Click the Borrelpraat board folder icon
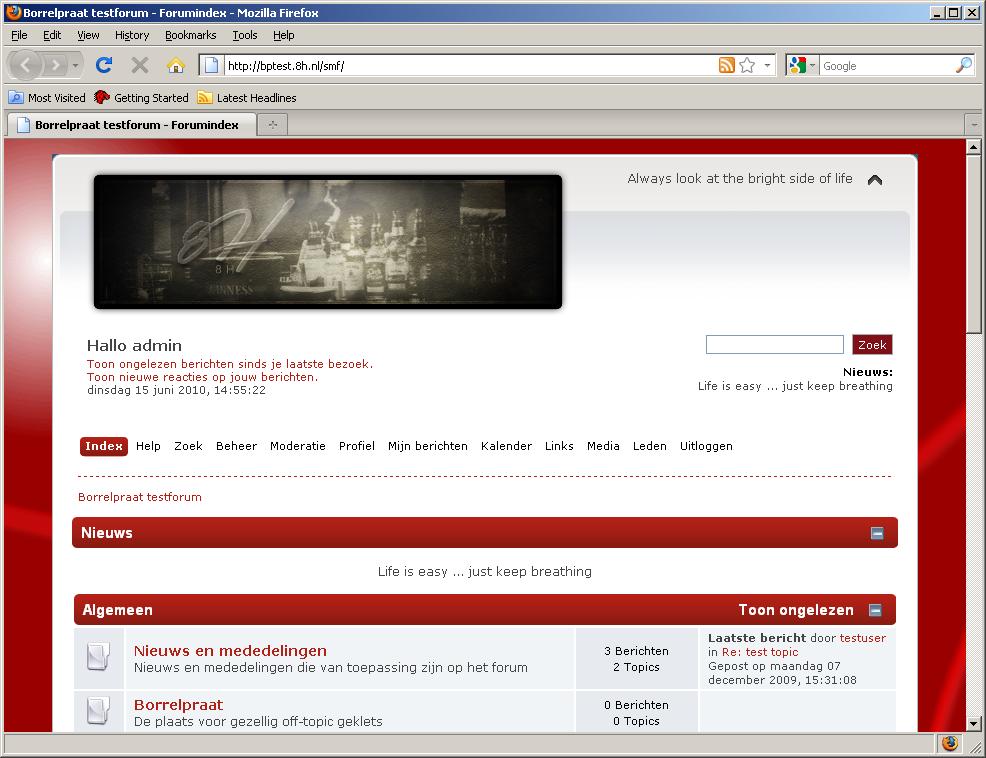Screen dimensions: 986x758 [98, 711]
